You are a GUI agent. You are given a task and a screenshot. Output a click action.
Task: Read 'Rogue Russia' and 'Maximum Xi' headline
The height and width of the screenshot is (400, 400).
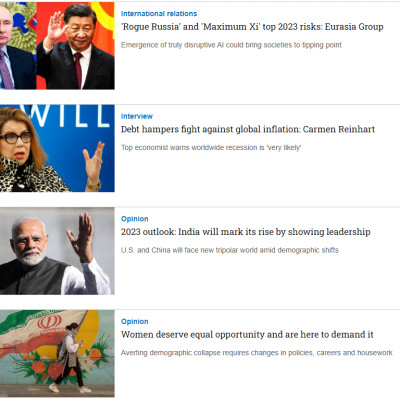click(x=252, y=27)
